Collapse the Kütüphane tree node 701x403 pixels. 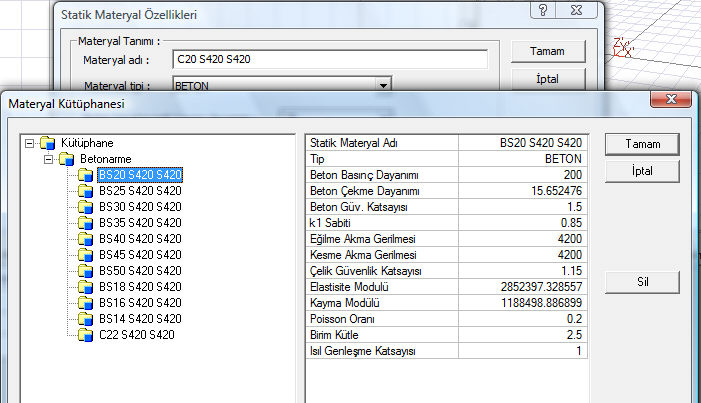tap(30, 143)
